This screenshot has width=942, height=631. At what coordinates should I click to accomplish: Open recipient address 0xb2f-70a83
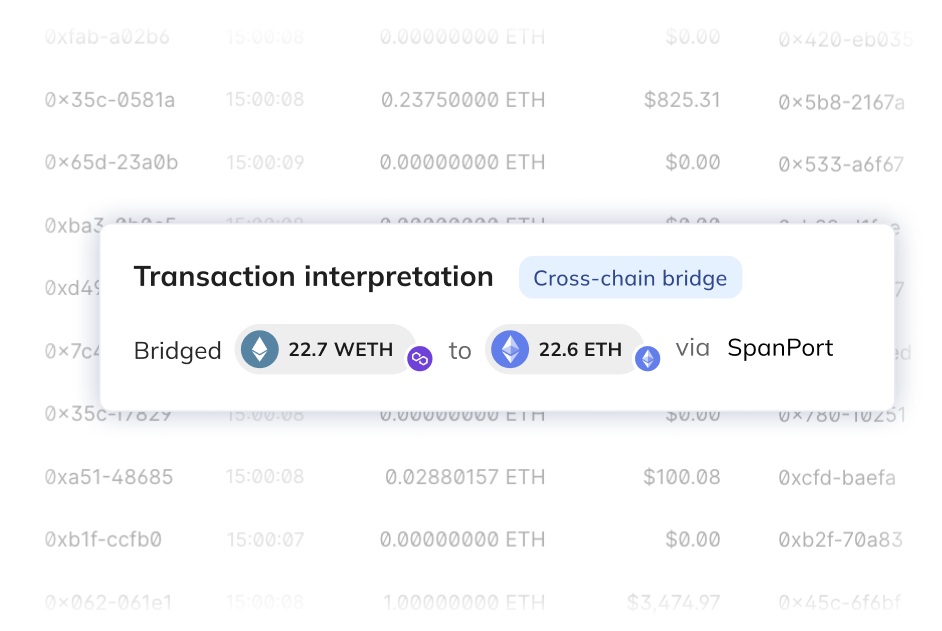tap(841, 540)
